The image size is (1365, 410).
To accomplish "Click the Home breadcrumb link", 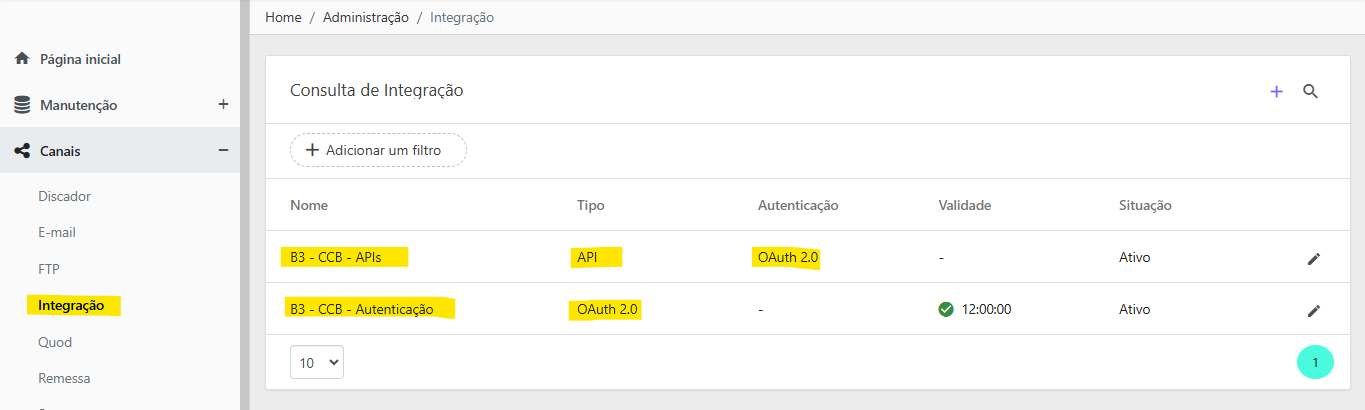I will 283,17.
